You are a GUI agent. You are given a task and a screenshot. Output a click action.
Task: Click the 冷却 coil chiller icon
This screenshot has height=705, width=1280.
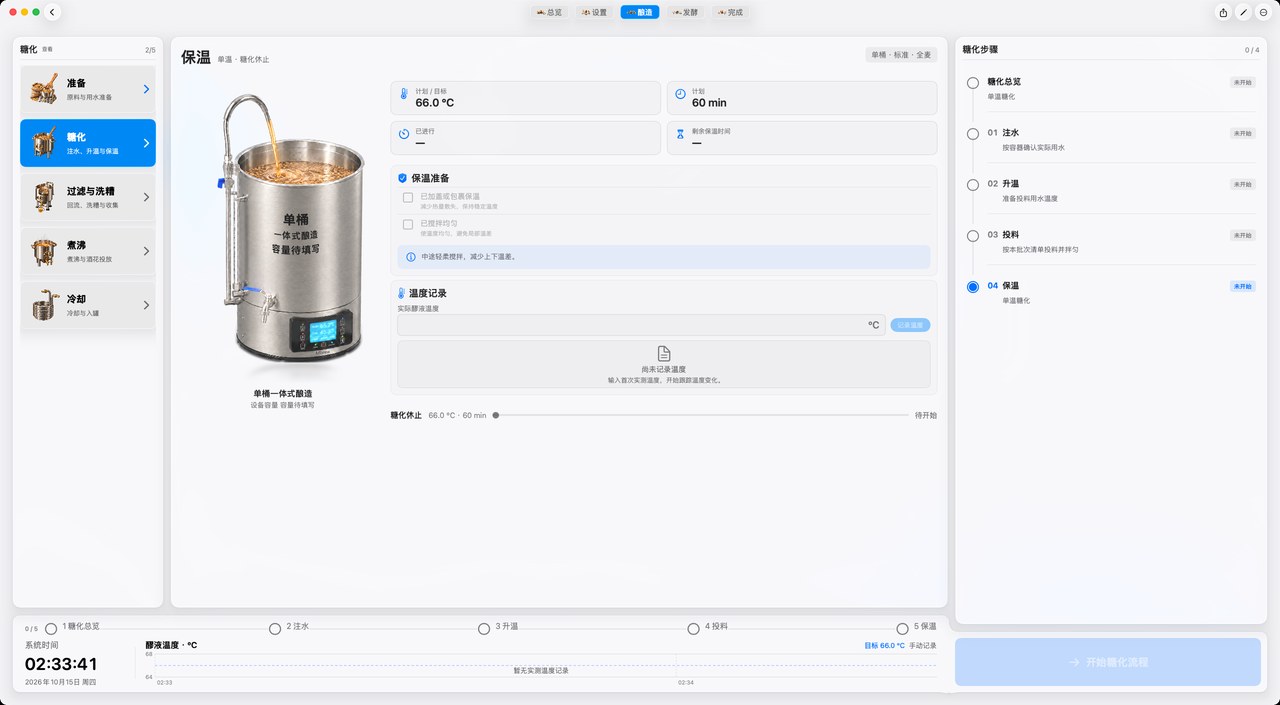tap(42, 305)
